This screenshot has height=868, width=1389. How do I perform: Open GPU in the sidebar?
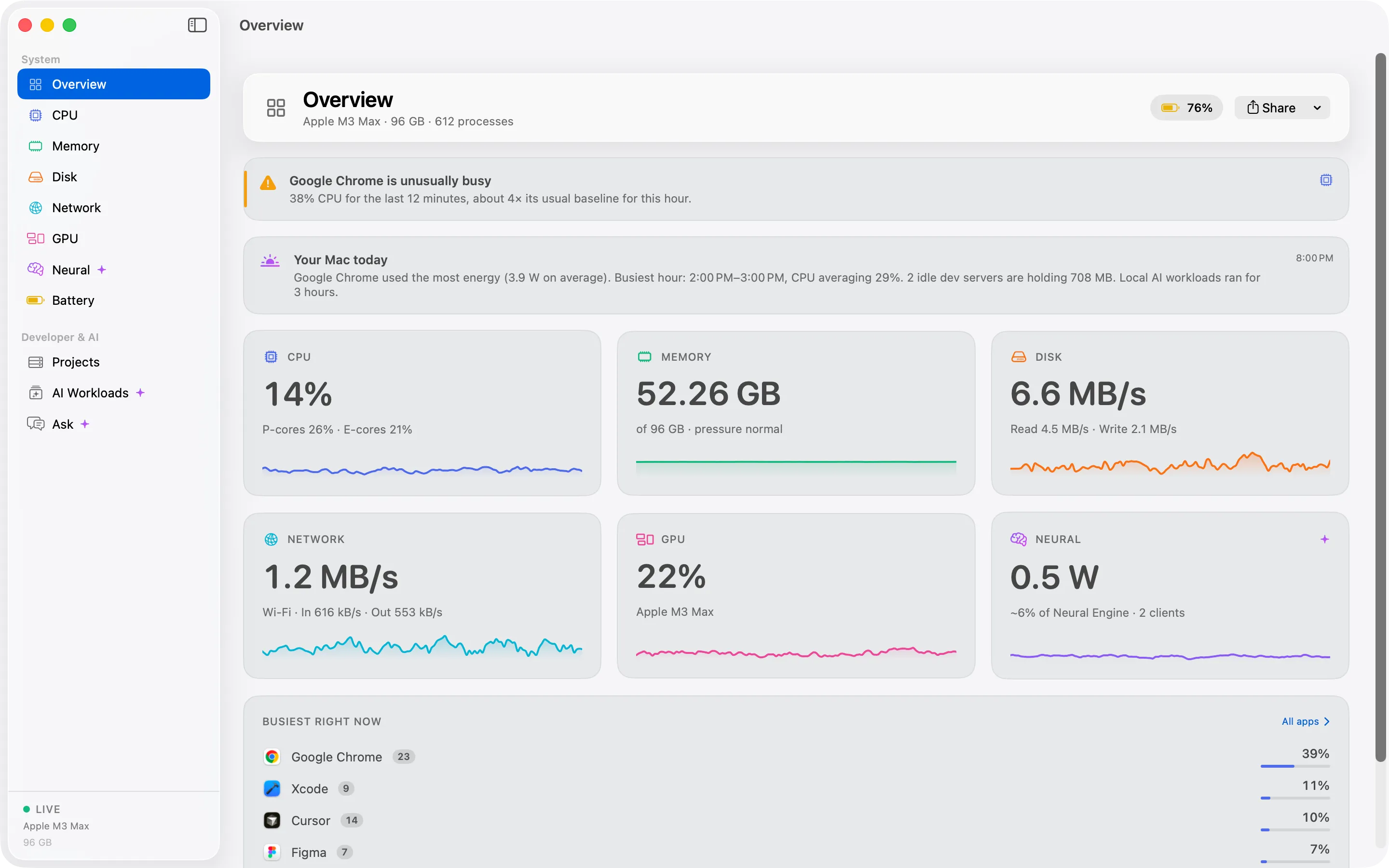(114, 238)
